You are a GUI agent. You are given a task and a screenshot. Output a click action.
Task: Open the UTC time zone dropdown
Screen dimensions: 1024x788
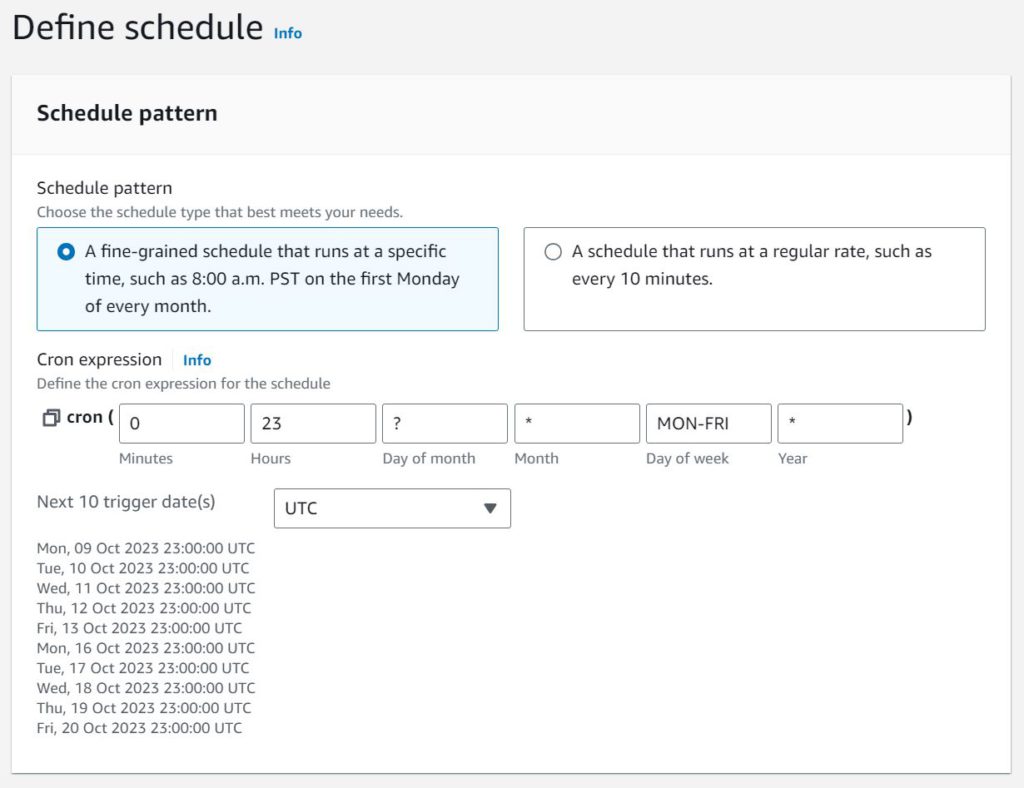[x=392, y=509]
